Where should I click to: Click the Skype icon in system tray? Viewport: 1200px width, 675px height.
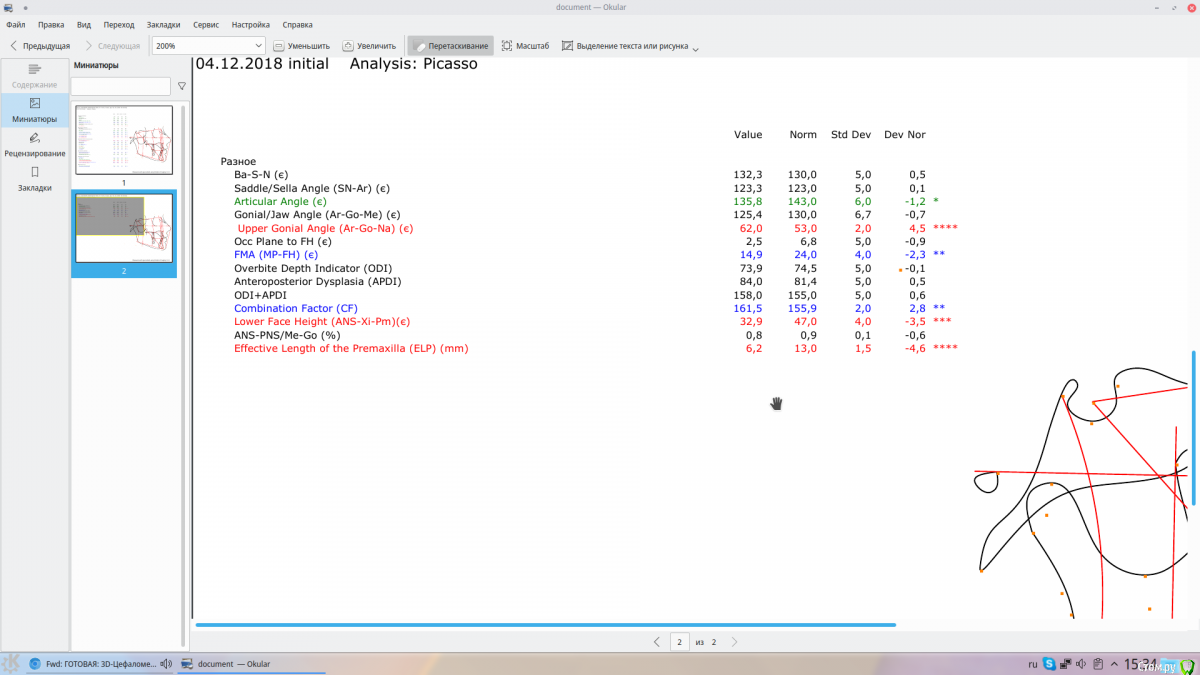(1049, 664)
